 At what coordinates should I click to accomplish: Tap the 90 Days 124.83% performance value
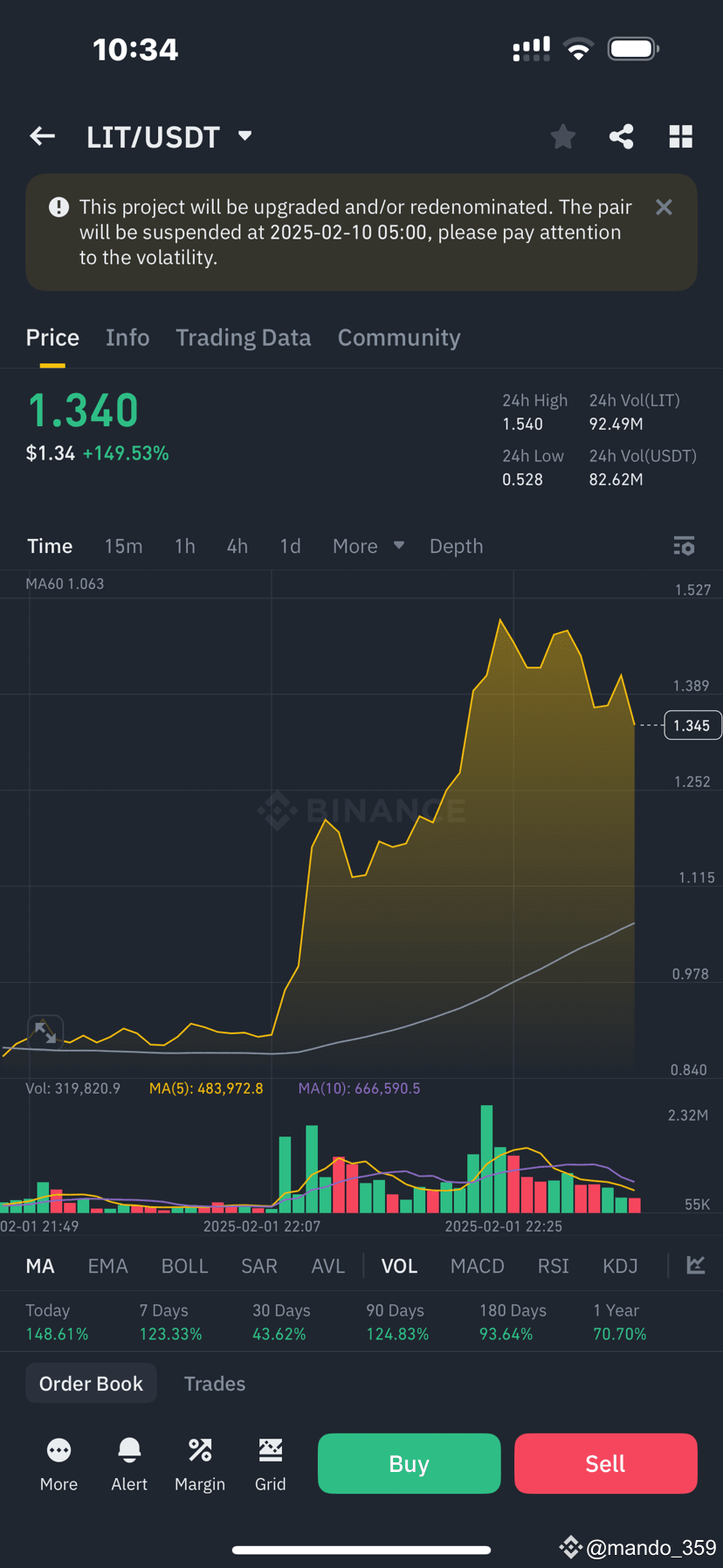click(x=397, y=1334)
